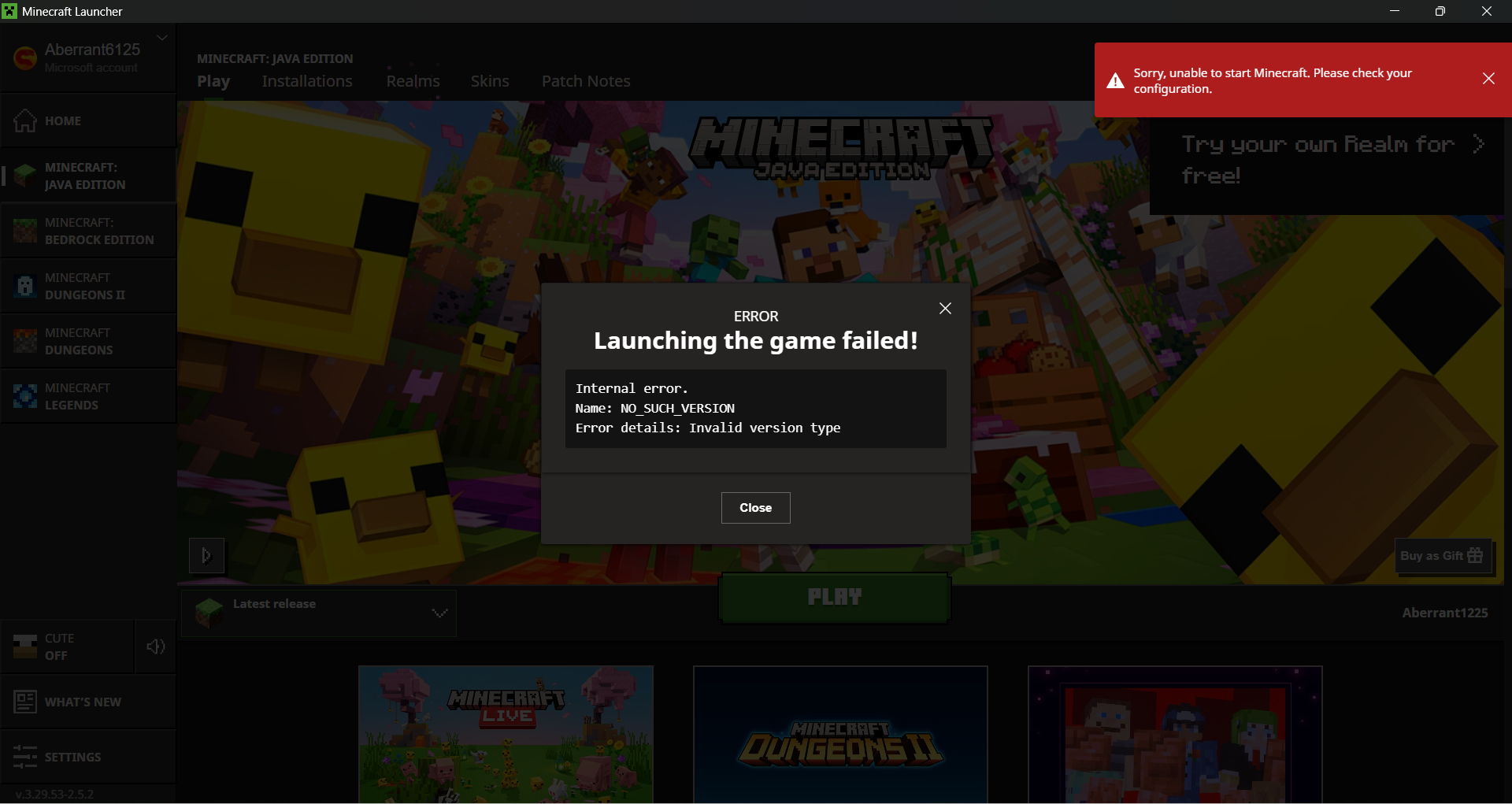
Task: Click the launcher version number text
Action: [x=54, y=794]
